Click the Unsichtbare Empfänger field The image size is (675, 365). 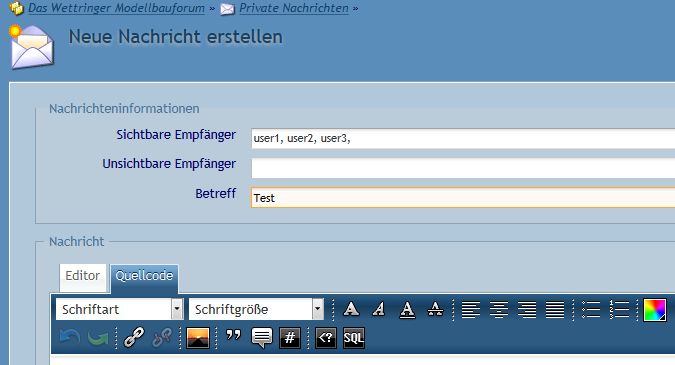[x=463, y=168]
